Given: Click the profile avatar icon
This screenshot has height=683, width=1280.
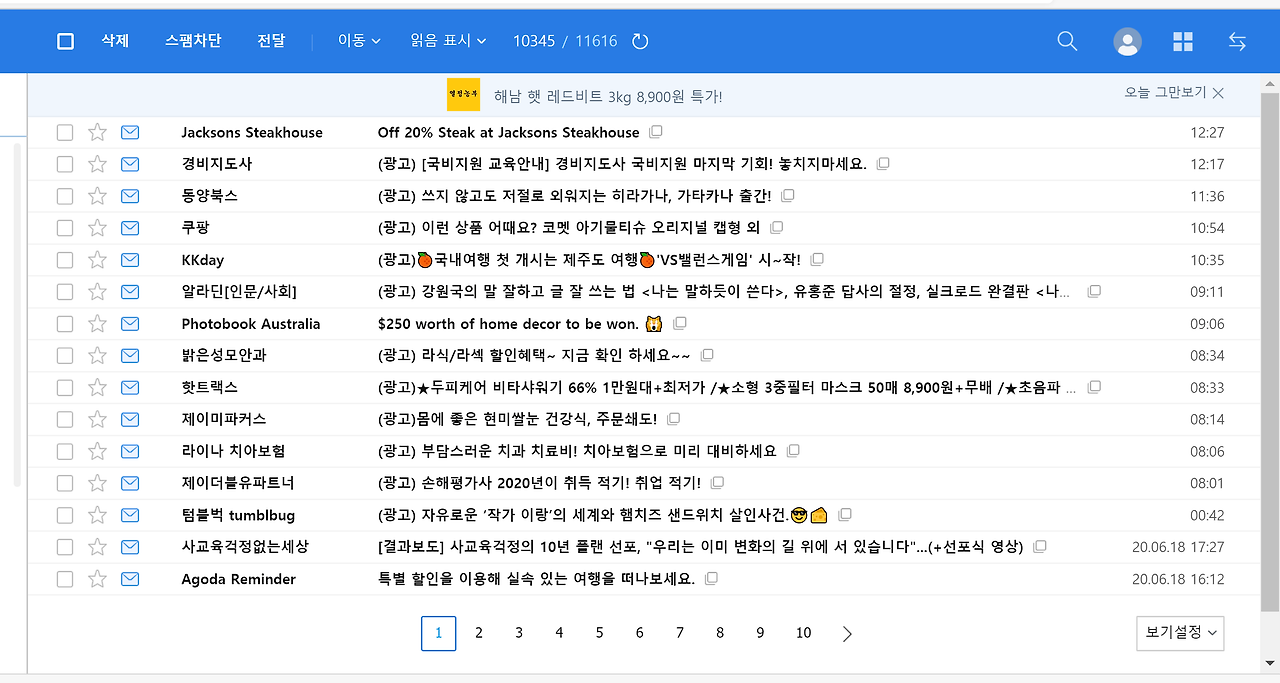Looking at the screenshot, I should (x=1127, y=41).
